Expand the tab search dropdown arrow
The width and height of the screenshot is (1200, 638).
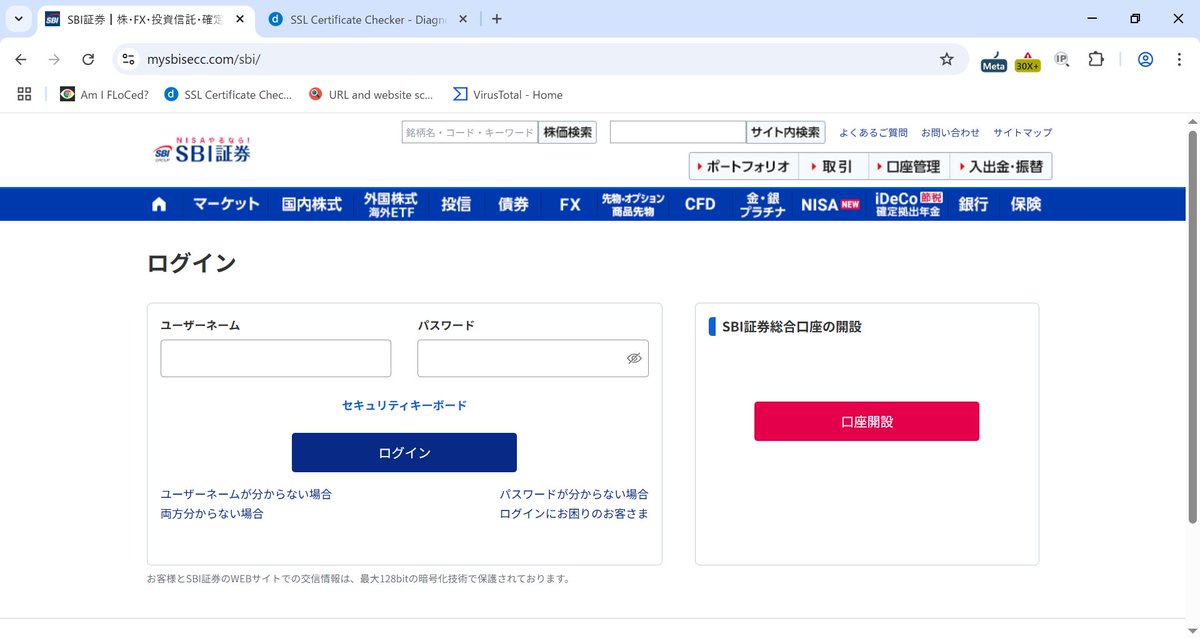coord(18,19)
